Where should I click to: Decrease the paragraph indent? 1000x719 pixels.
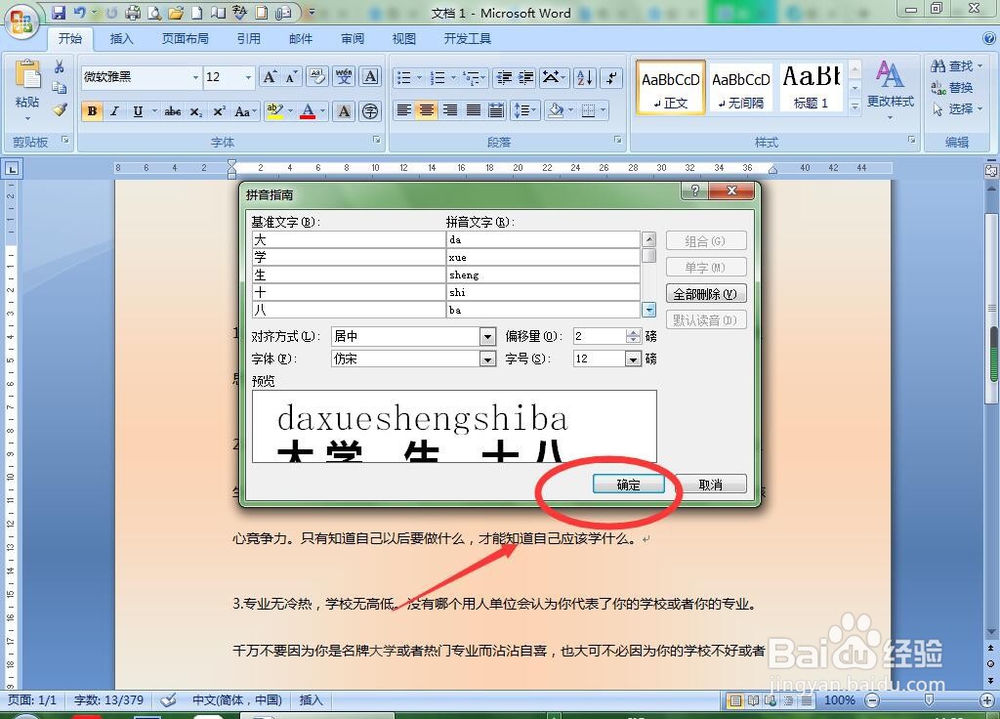504,78
